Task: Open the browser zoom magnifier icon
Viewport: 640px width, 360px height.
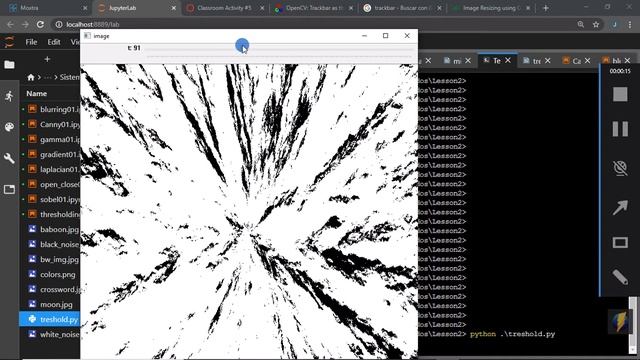Action: (580, 24)
